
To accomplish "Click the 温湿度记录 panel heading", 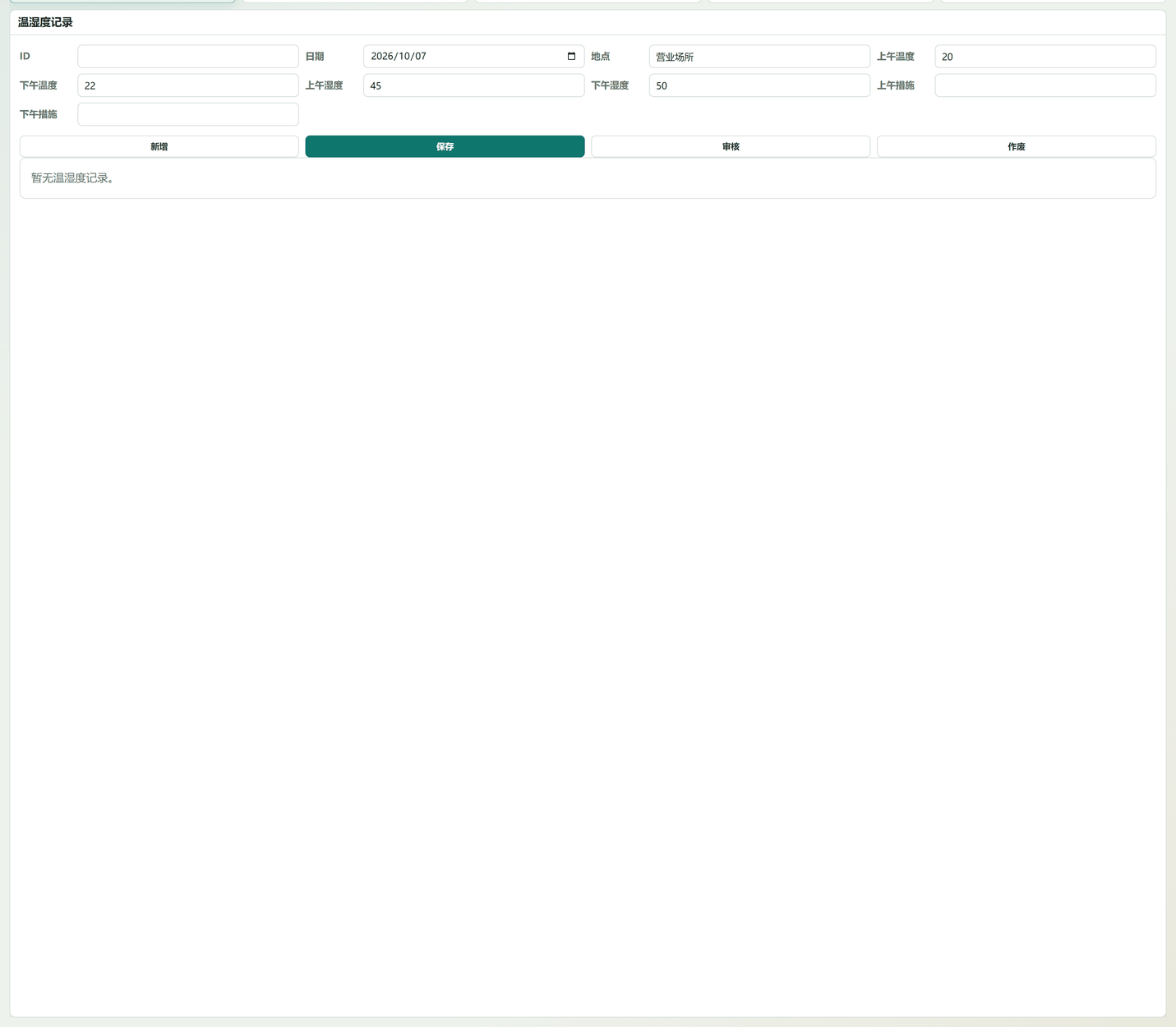I will [x=45, y=22].
